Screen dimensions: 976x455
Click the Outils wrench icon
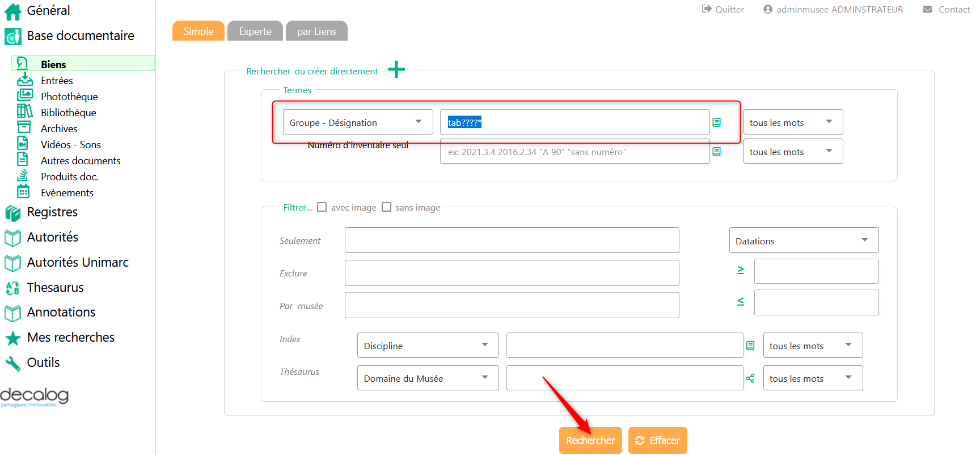[x=13, y=363]
